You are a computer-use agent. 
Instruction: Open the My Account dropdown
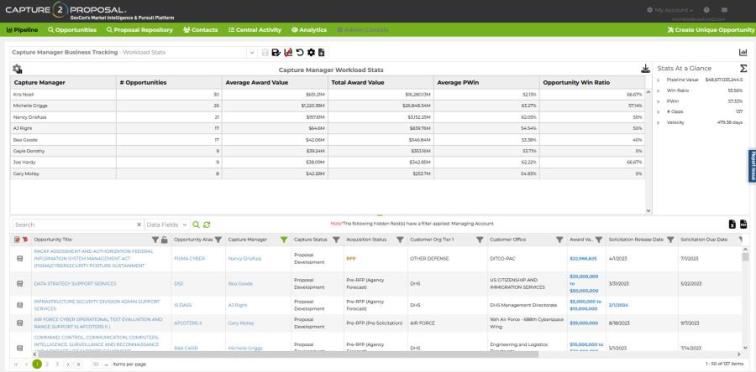coord(669,10)
